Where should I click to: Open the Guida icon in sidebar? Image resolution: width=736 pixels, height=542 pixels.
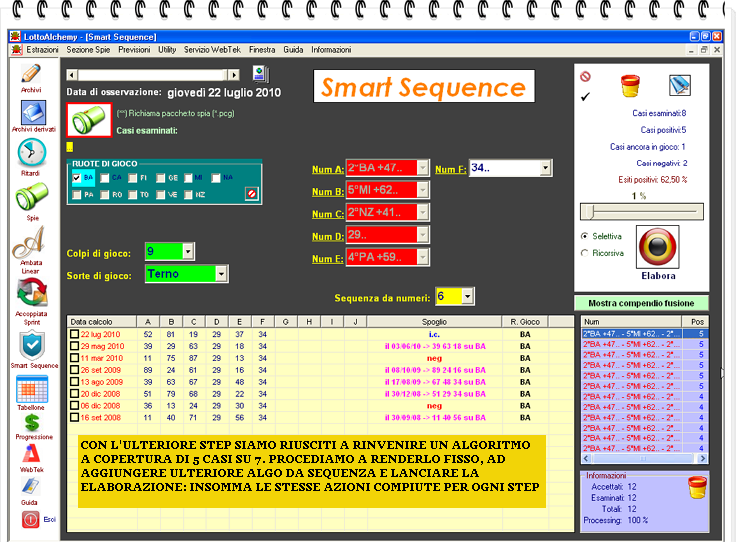pyautogui.click(x=30, y=486)
